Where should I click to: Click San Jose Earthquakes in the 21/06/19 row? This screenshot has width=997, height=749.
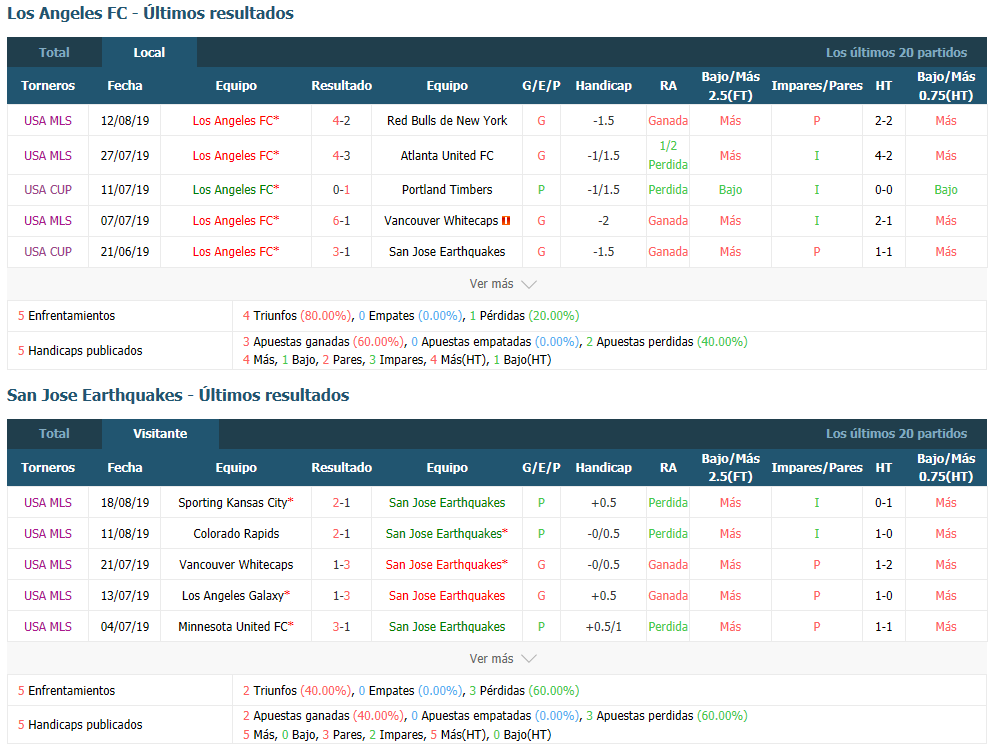click(x=447, y=252)
